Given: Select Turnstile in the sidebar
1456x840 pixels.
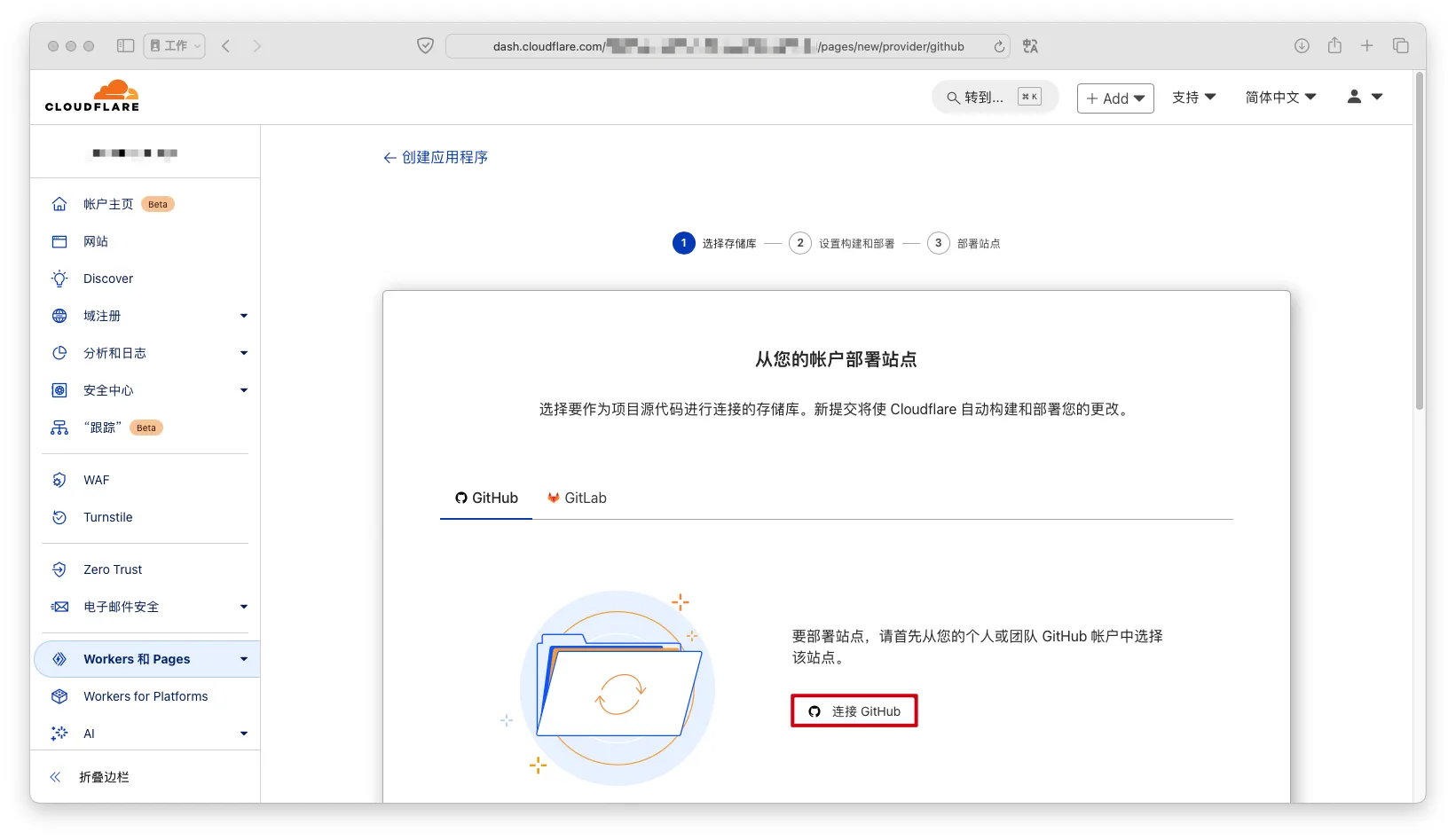Looking at the screenshot, I should point(108,517).
